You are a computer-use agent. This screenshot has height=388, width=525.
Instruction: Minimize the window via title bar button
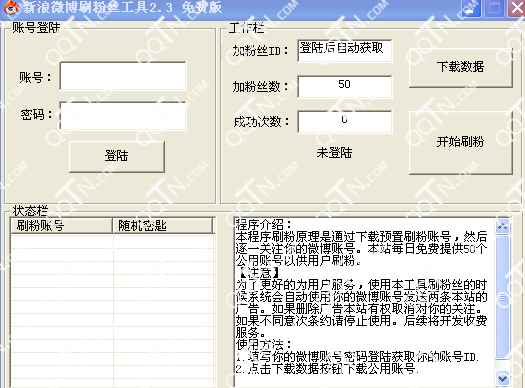coord(471,8)
